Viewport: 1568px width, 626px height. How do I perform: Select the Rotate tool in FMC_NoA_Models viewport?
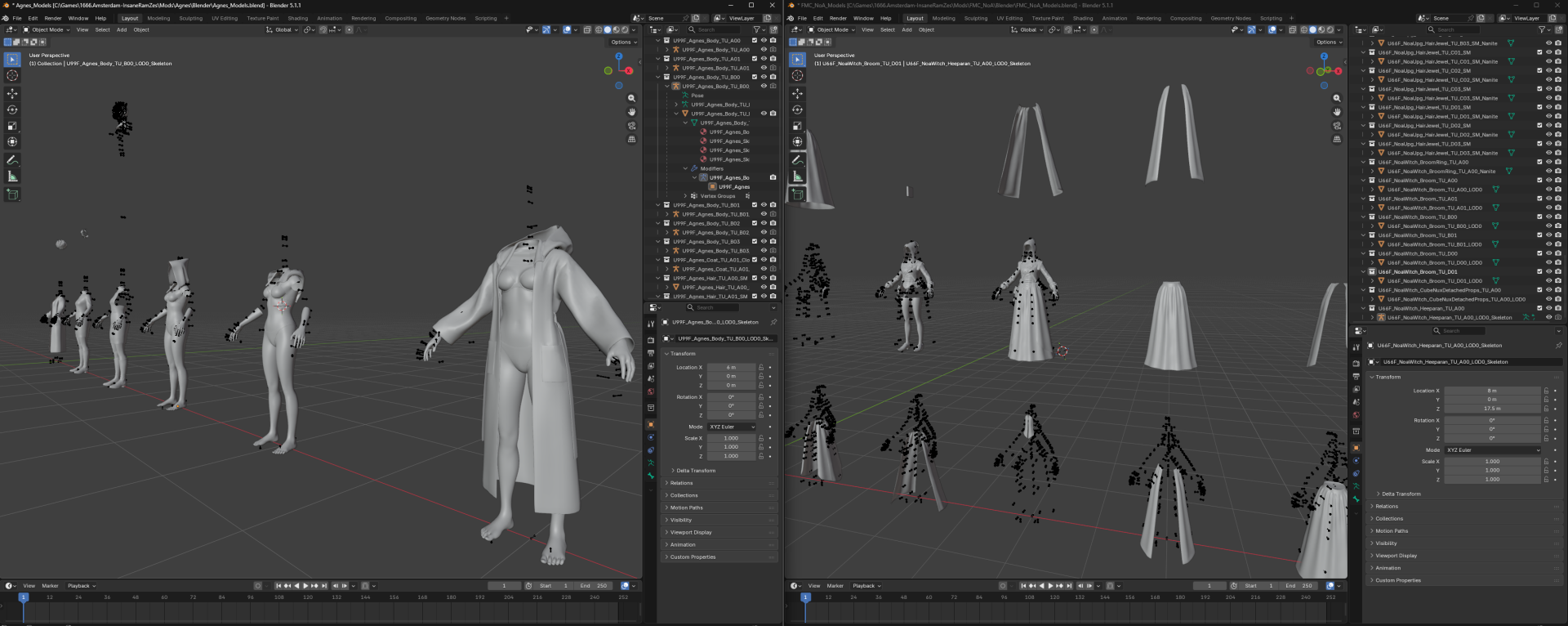[798, 110]
